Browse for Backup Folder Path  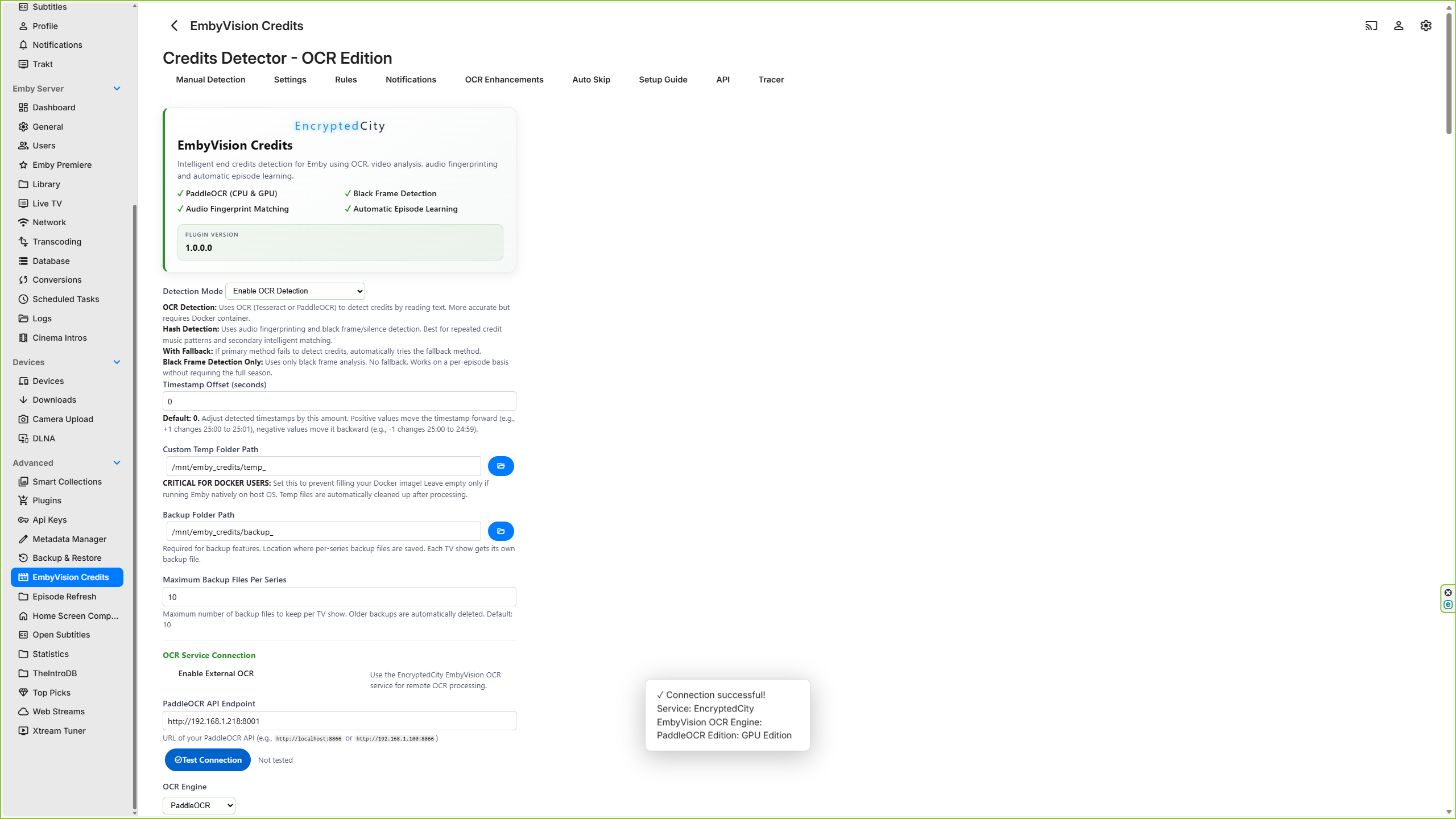click(x=501, y=531)
